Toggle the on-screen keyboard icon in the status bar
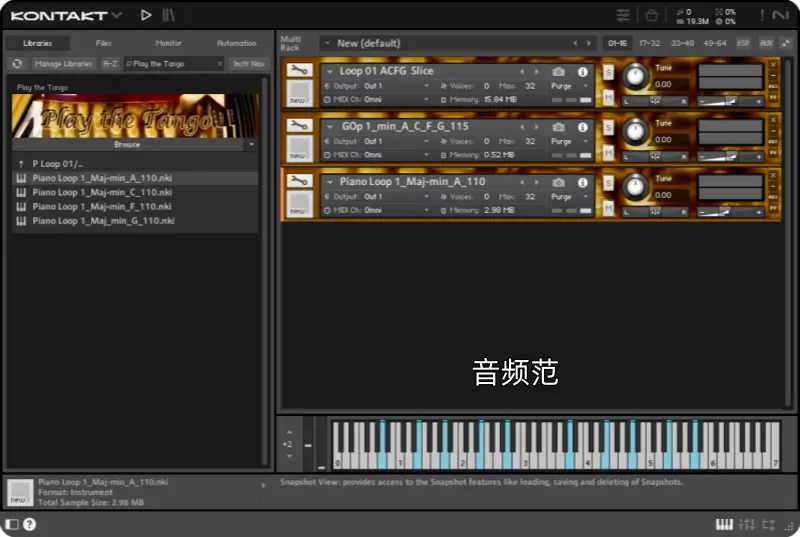Screen dimensions: 800x537 tap(724, 525)
